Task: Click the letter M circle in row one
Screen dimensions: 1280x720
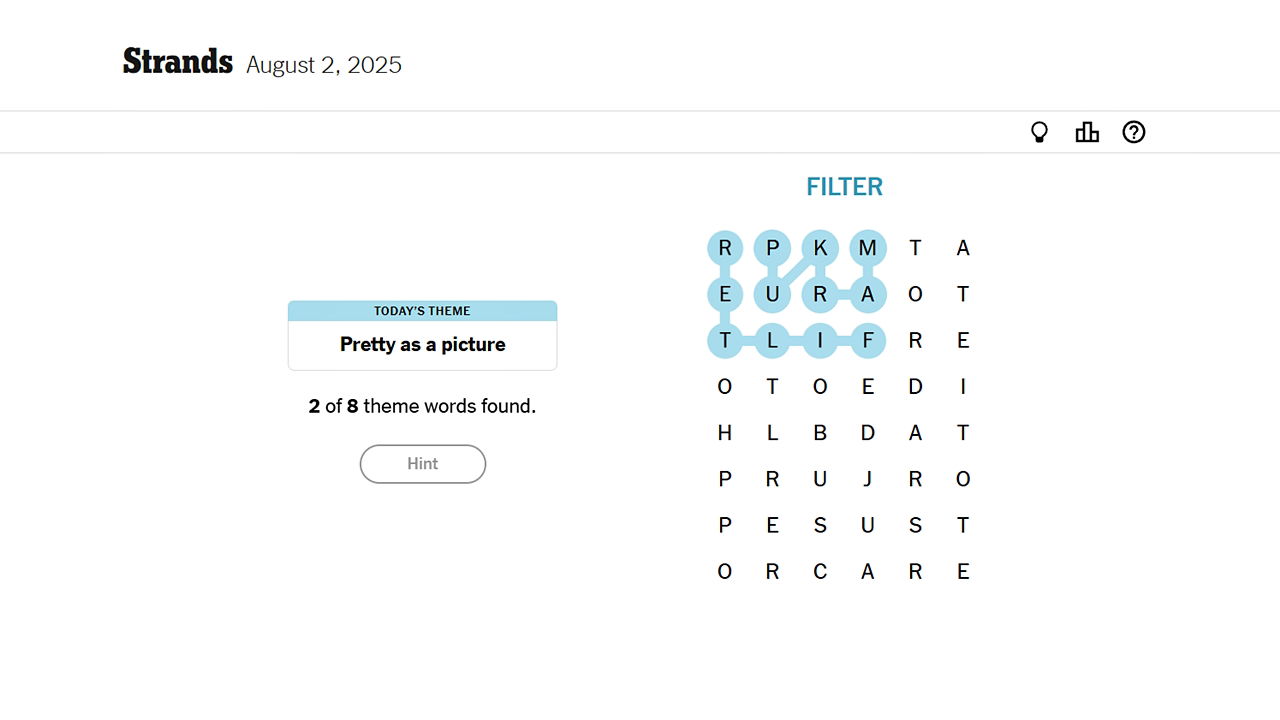Action: [868, 248]
